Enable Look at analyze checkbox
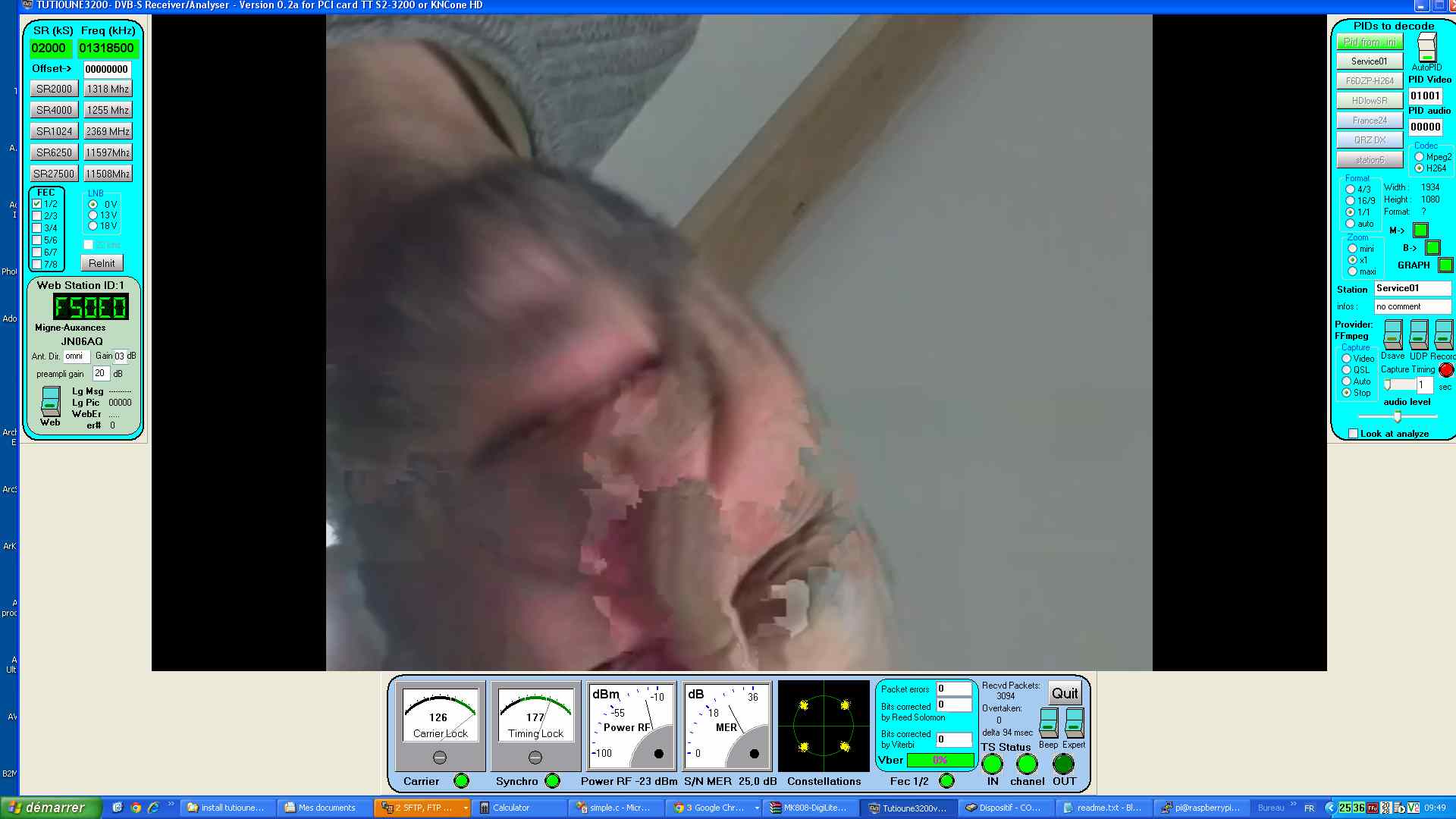1456x819 pixels. 1353,434
